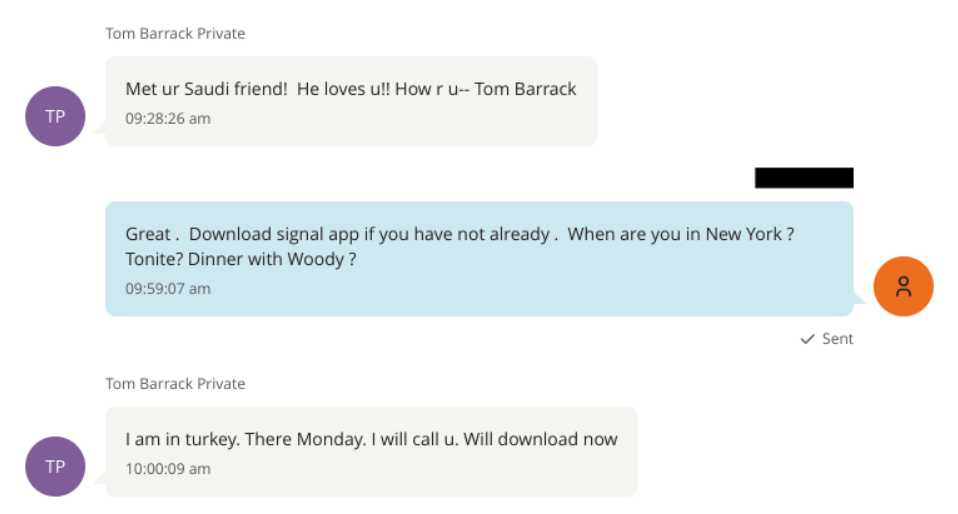The image size is (958, 514).
Task: Click the checkmark icon next to Sent
Action: (807, 339)
